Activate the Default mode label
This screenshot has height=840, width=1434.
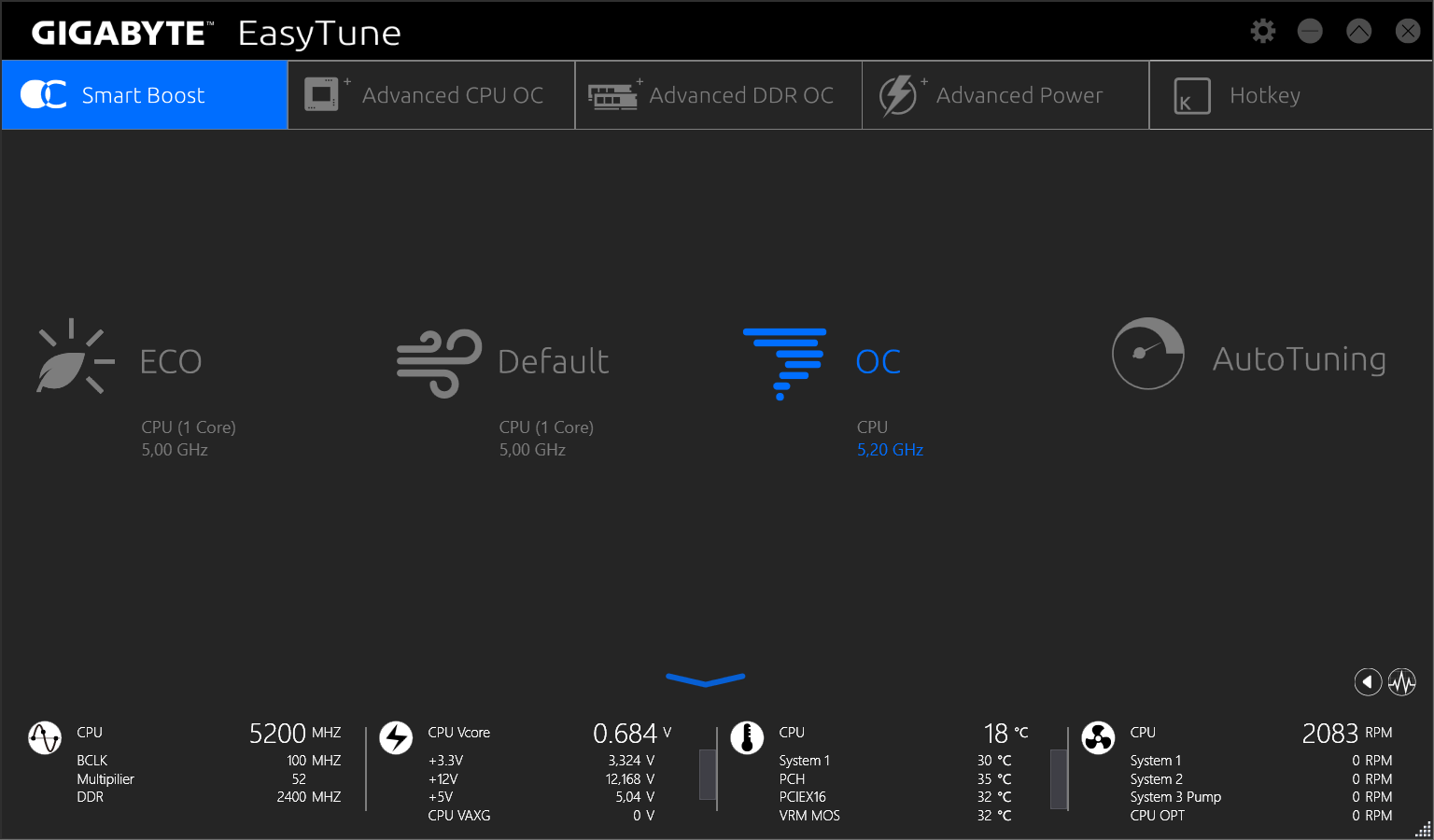[x=554, y=362]
